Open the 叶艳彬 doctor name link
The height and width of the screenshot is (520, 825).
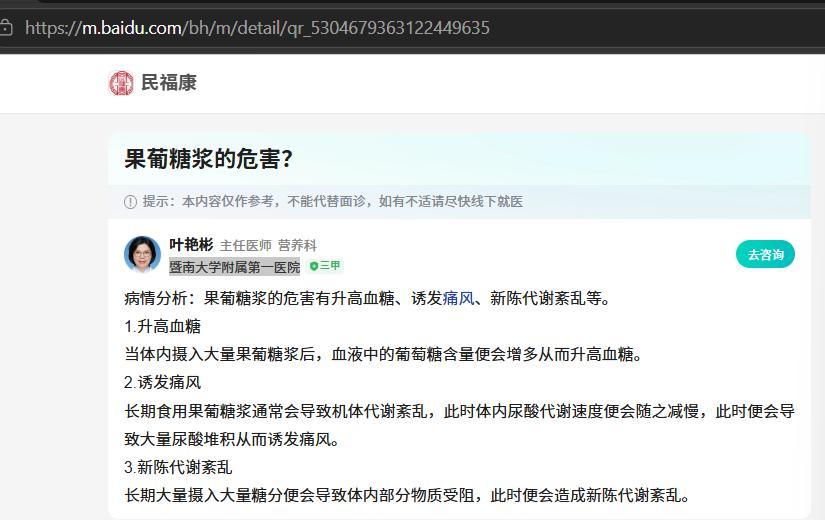pos(191,245)
